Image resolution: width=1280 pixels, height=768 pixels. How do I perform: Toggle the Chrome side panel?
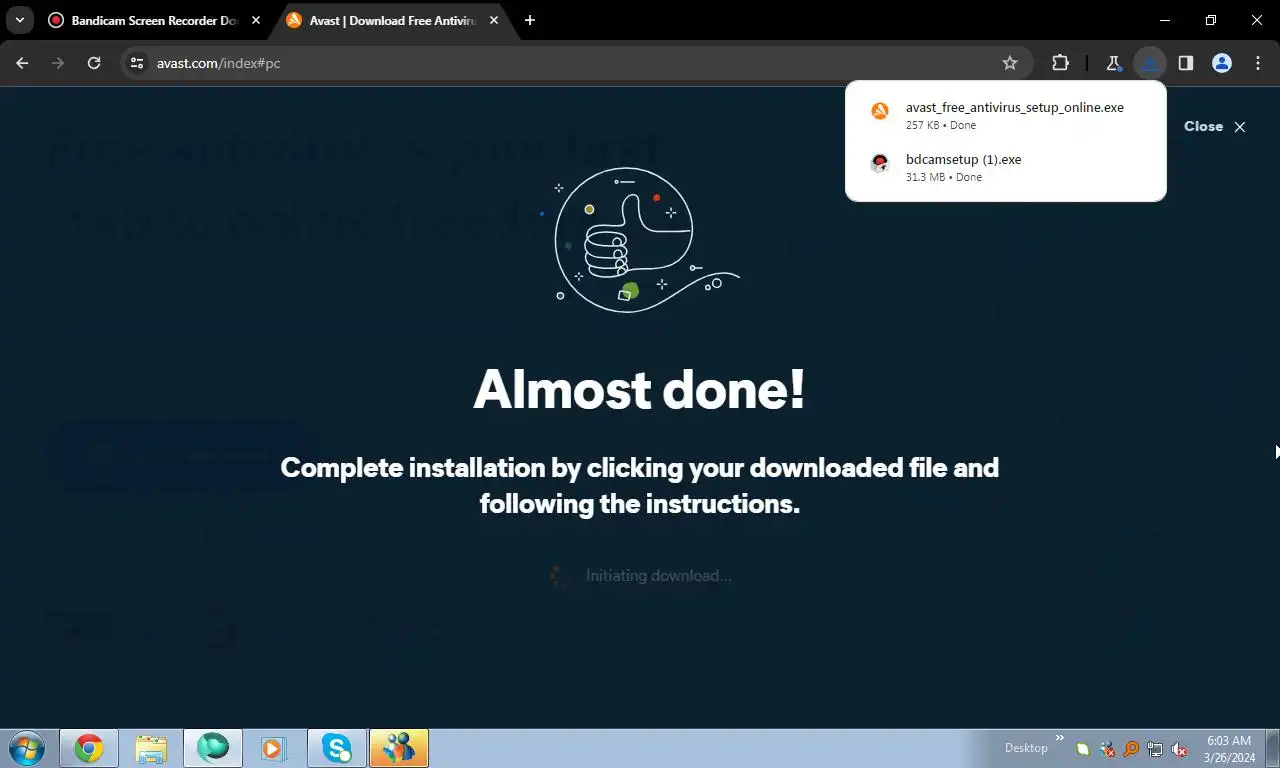click(1186, 63)
